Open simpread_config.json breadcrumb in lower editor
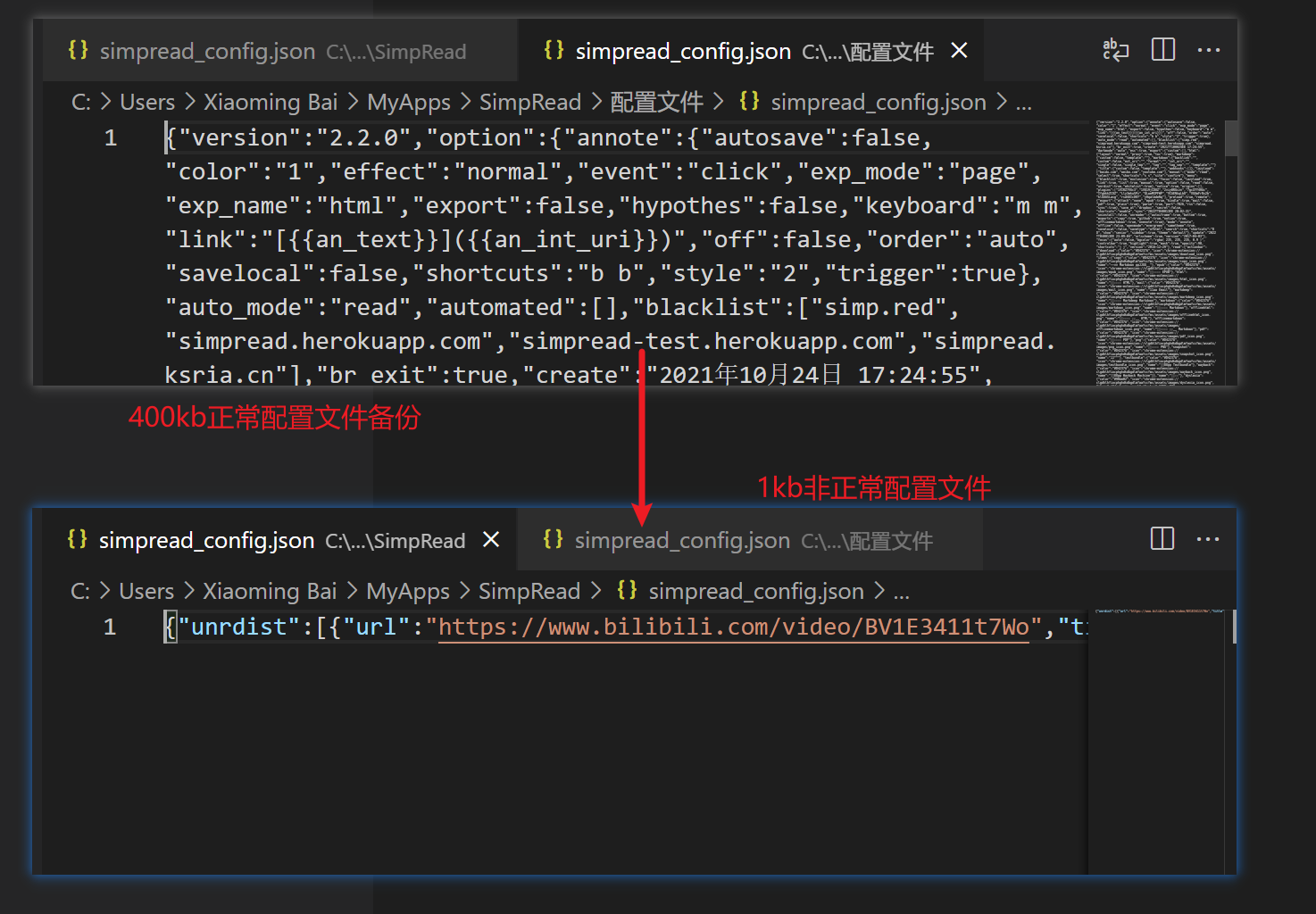Viewport: 1316px width, 914px height. (x=756, y=591)
